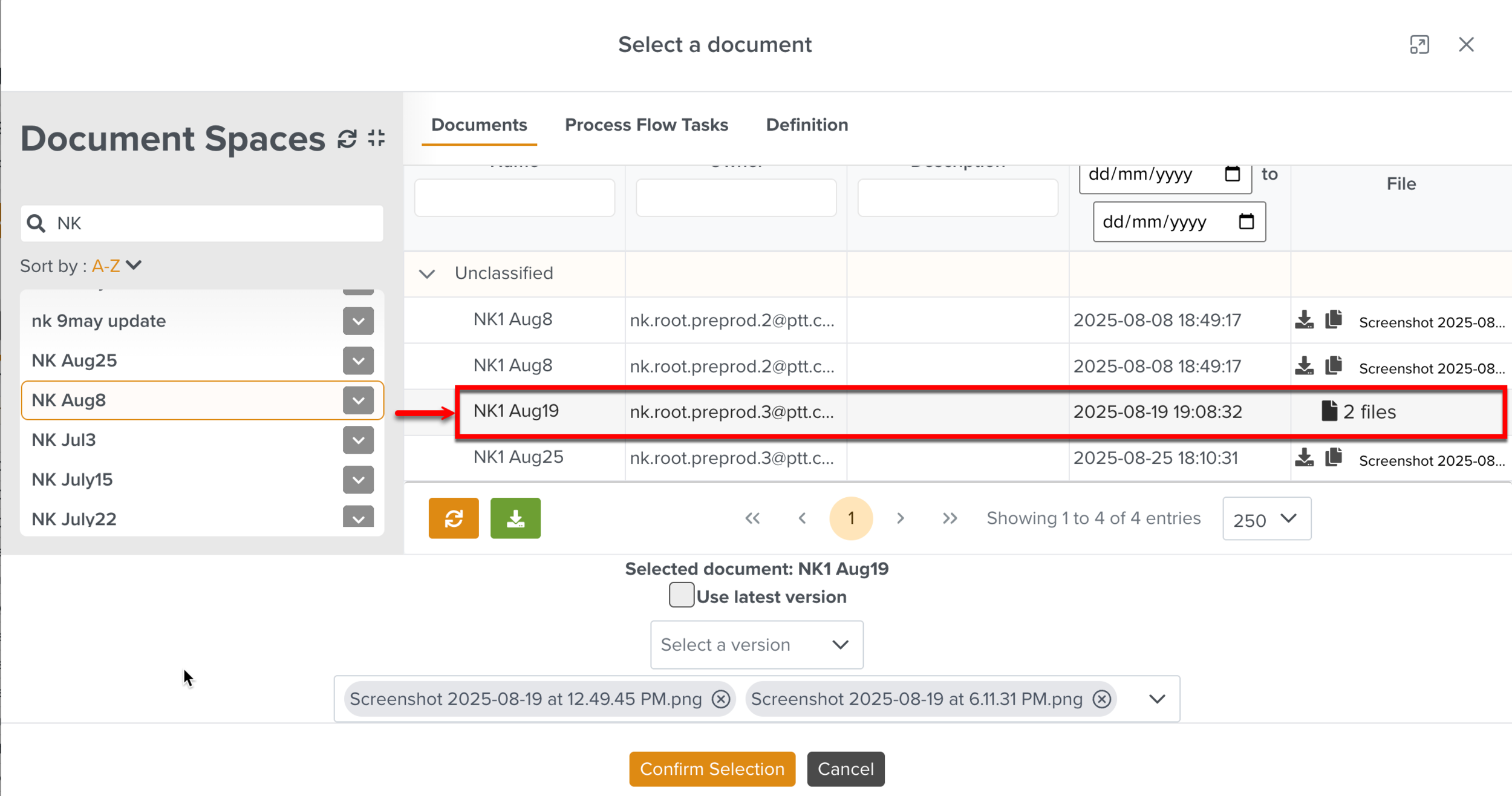Click the orange refresh table button

tap(453, 518)
